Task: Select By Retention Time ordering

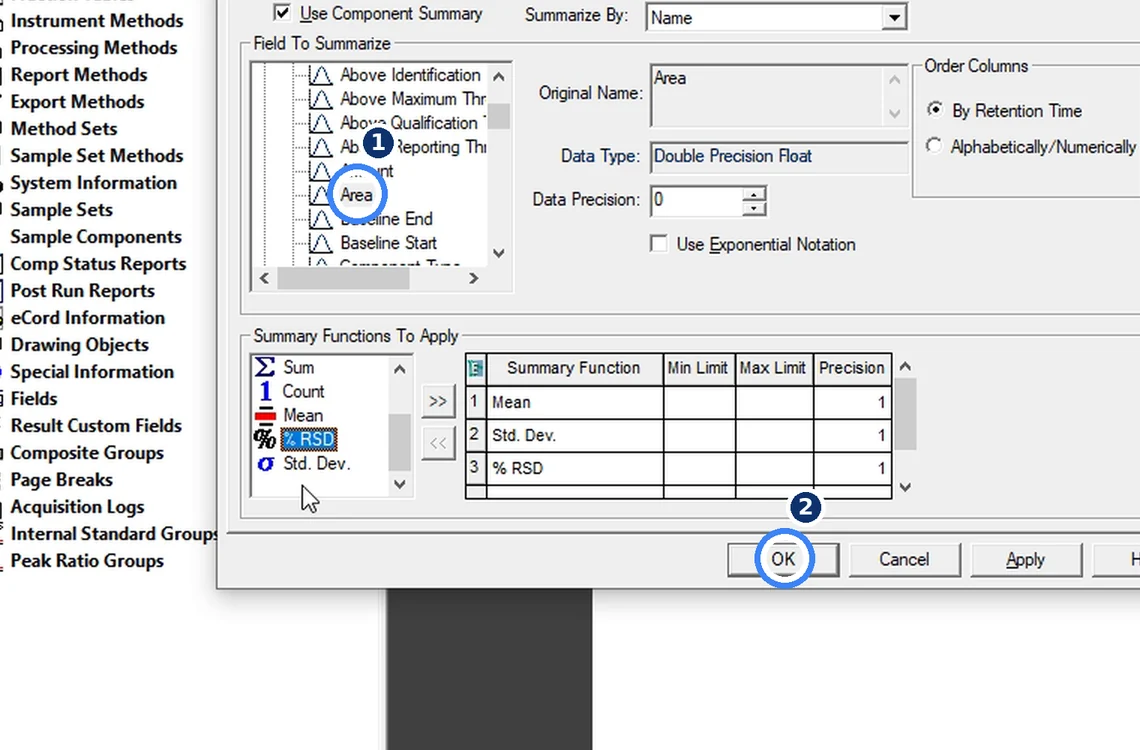Action: click(x=935, y=110)
